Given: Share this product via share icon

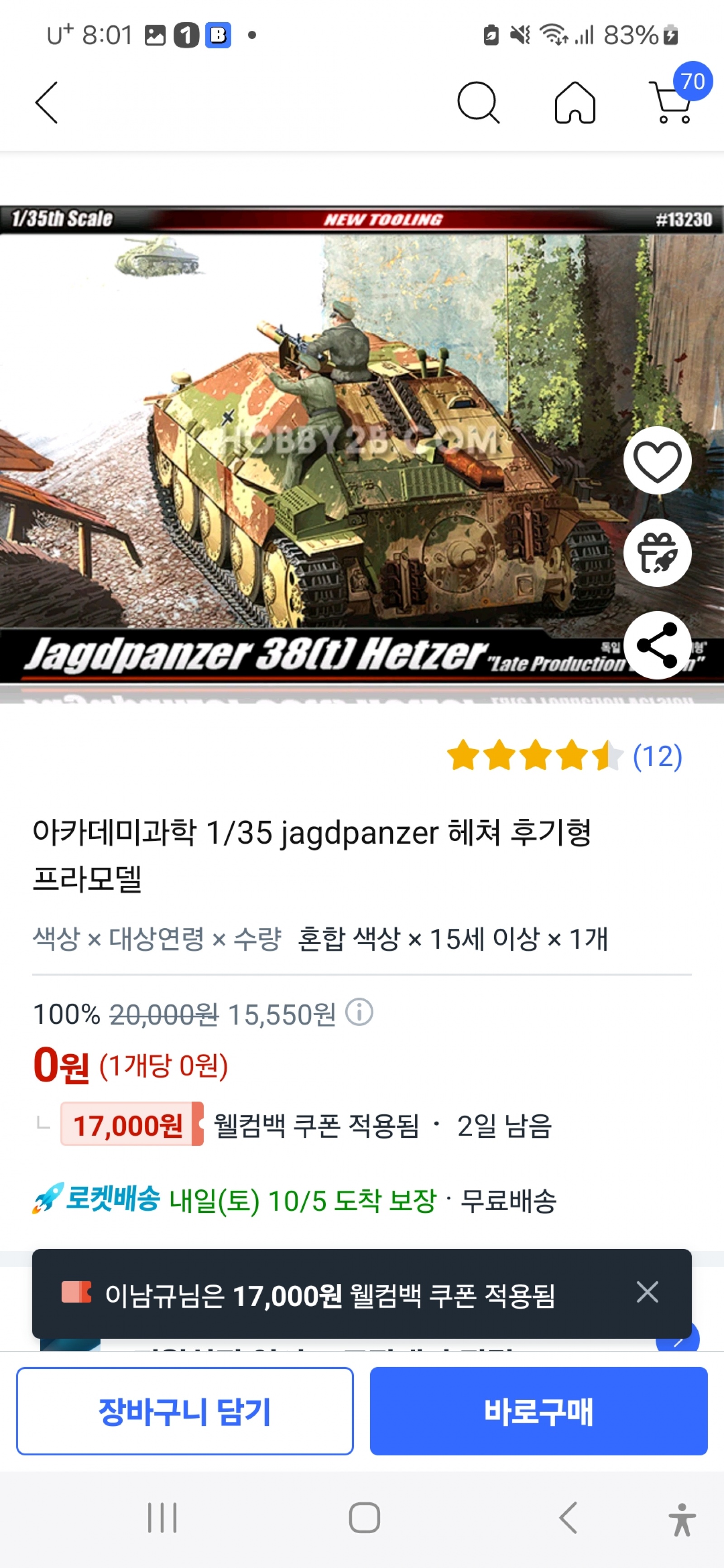Looking at the screenshot, I should click(657, 645).
